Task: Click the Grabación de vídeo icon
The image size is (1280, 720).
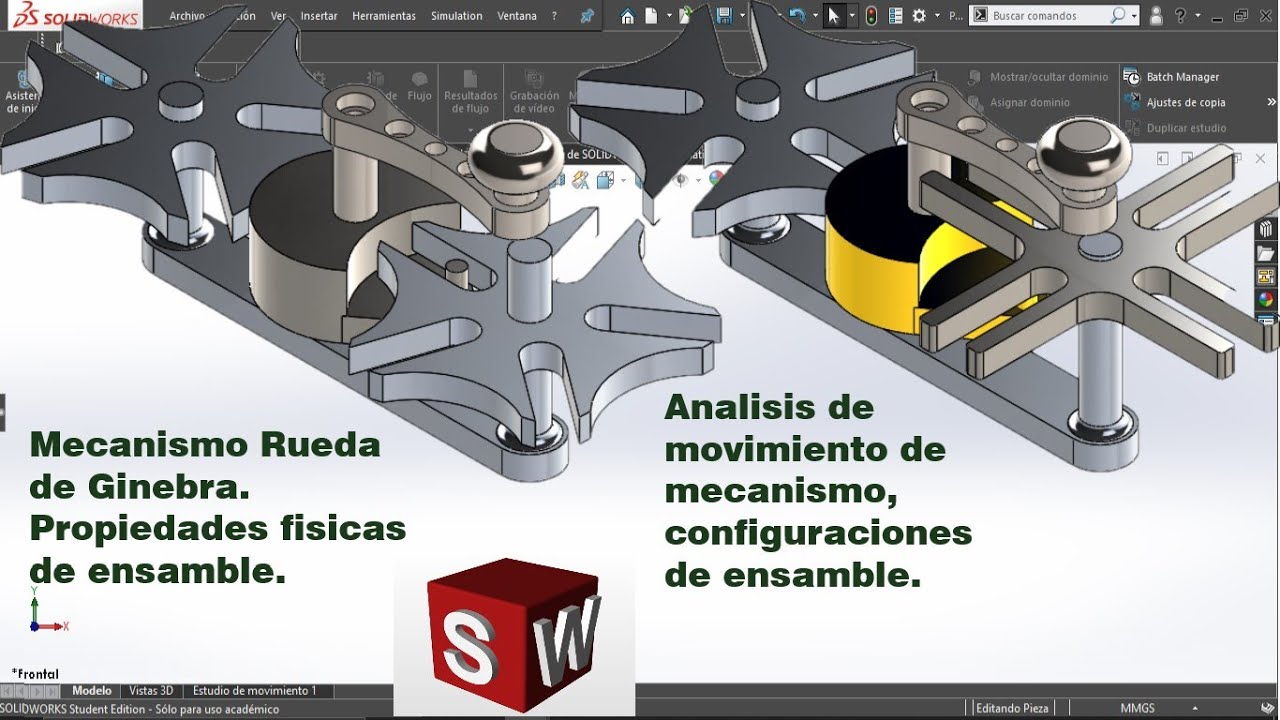Action: [x=534, y=79]
